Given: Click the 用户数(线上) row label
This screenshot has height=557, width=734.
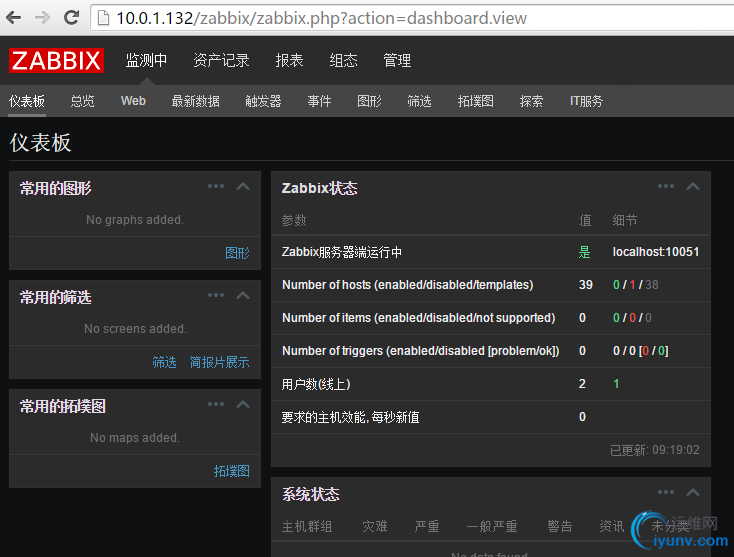Looking at the screenshot, I should [x=316, y=384].
